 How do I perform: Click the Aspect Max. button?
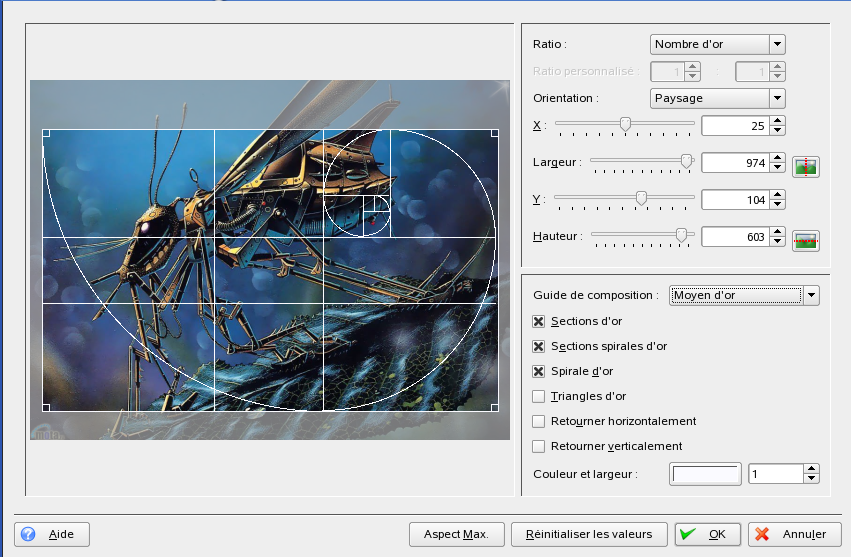[456, 534]
